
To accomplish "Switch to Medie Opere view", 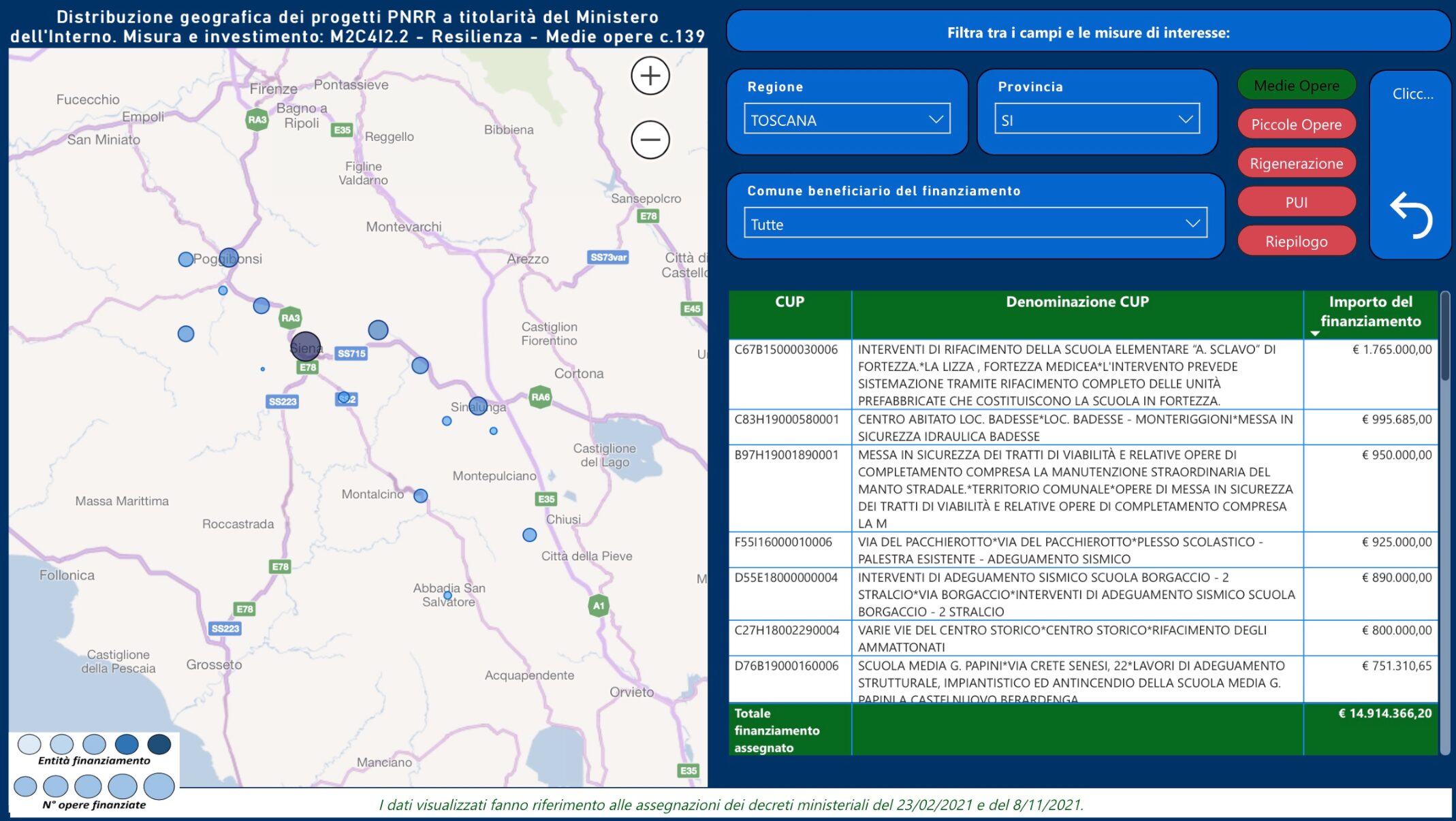I will [1297, 86].
